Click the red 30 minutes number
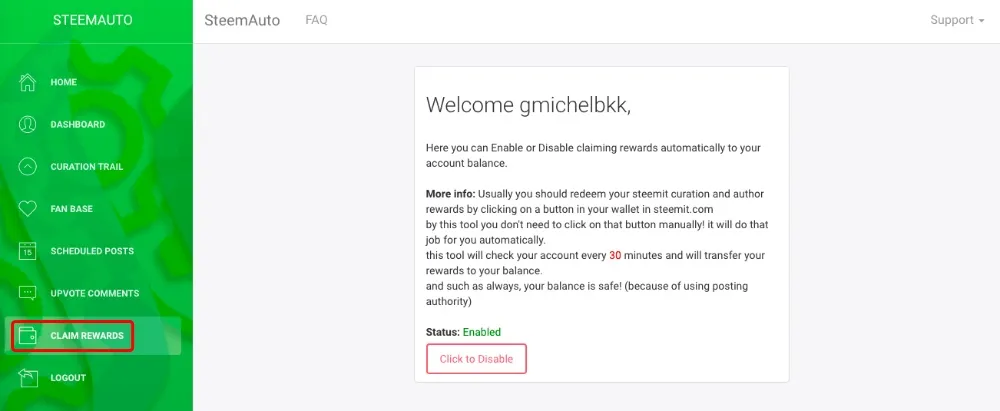Image resolution: width=1000 pixels, height=411 pixels. coord(616,255)
